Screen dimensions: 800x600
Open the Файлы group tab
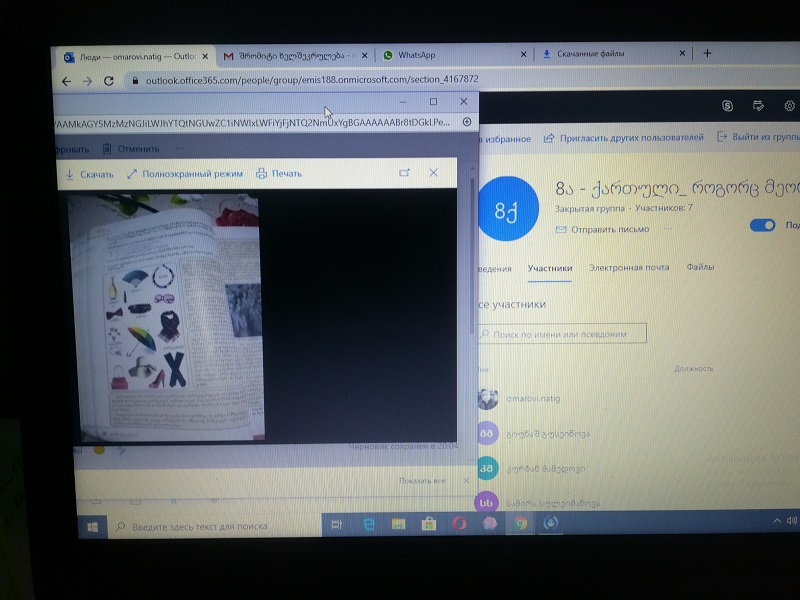pyautogui.click(x=700, y=267)
